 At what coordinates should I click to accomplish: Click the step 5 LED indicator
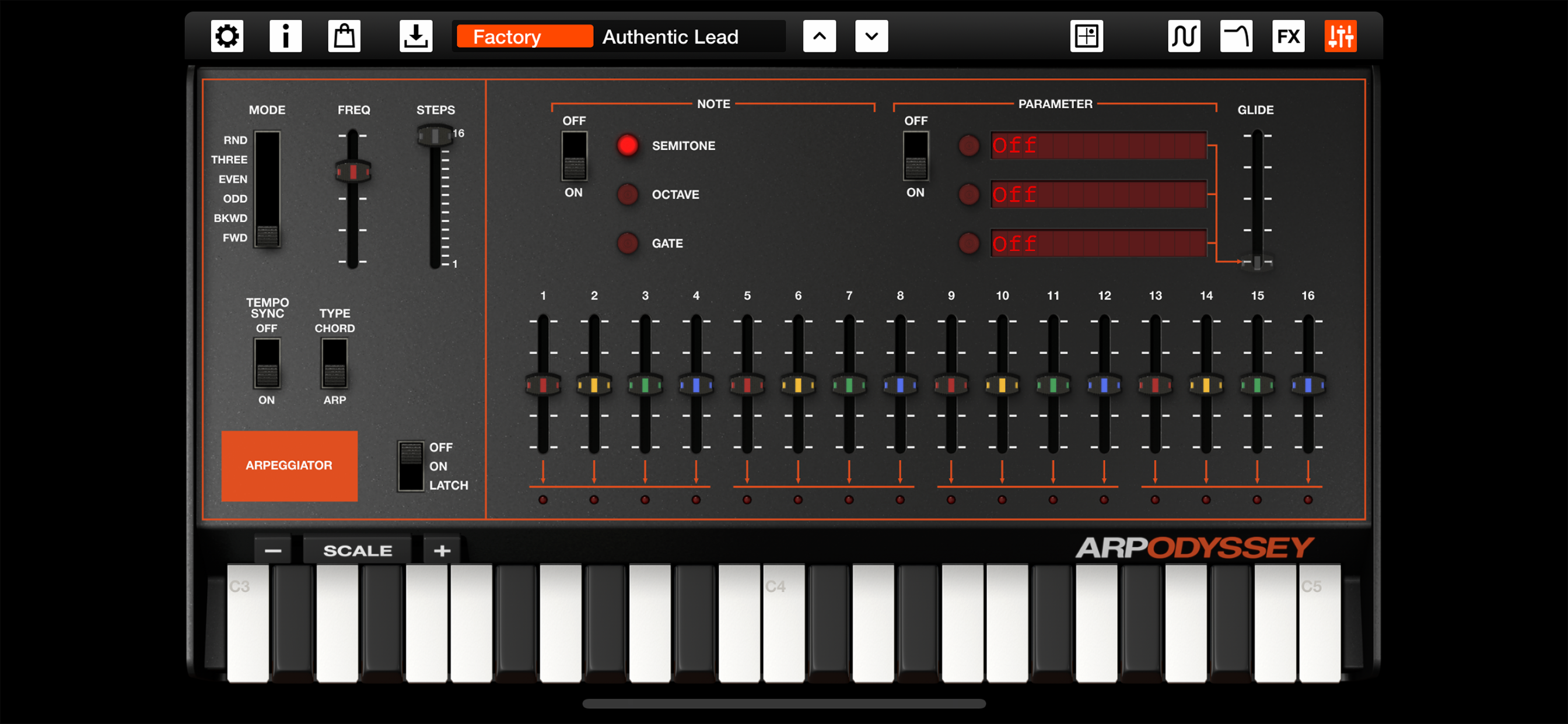pos(747,500)
